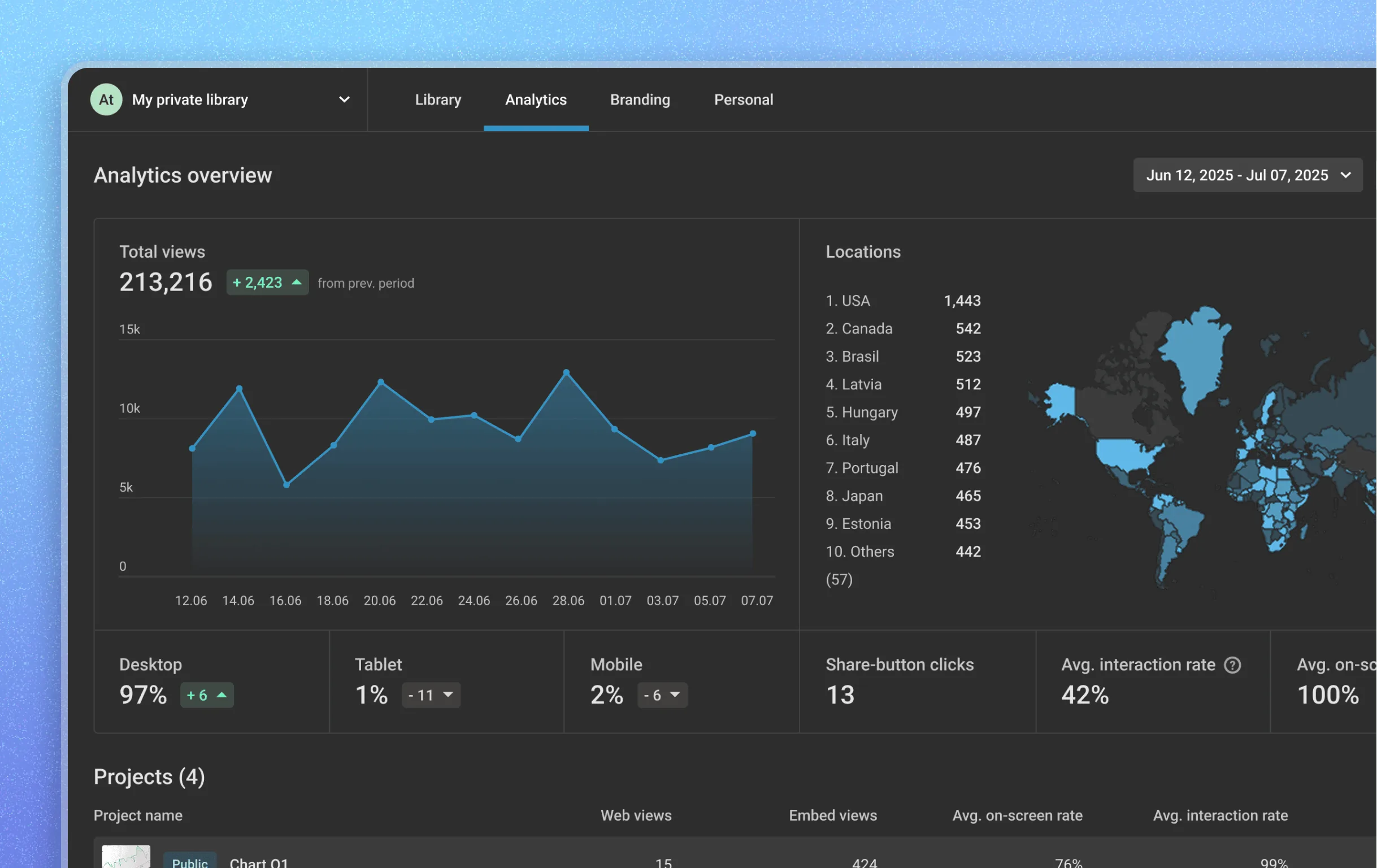This screenshot has width=1377, height=868.
Task: Click the Desktop +6 change badge
Action: 207,695
